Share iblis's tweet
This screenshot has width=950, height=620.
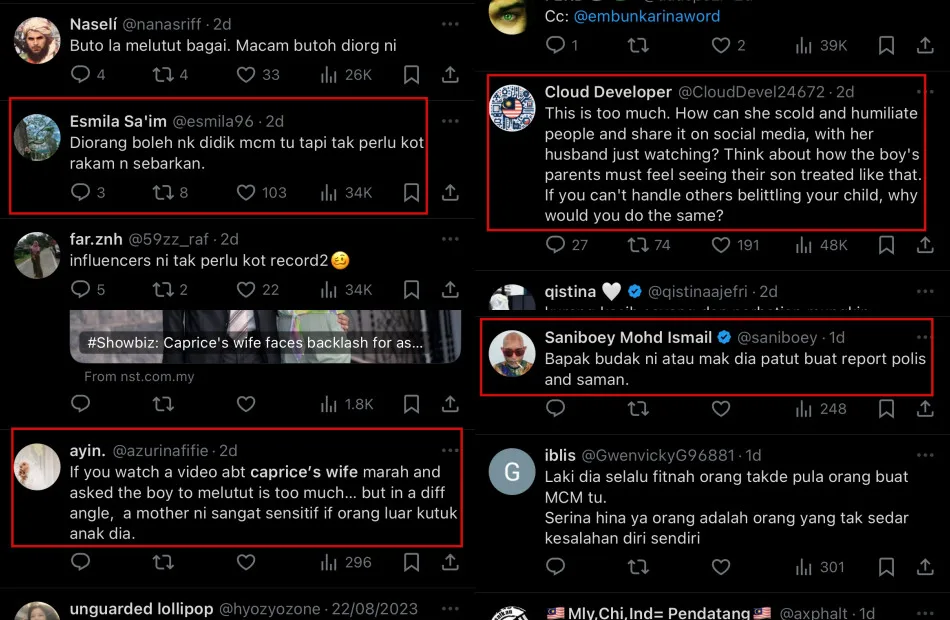[925, 567]
